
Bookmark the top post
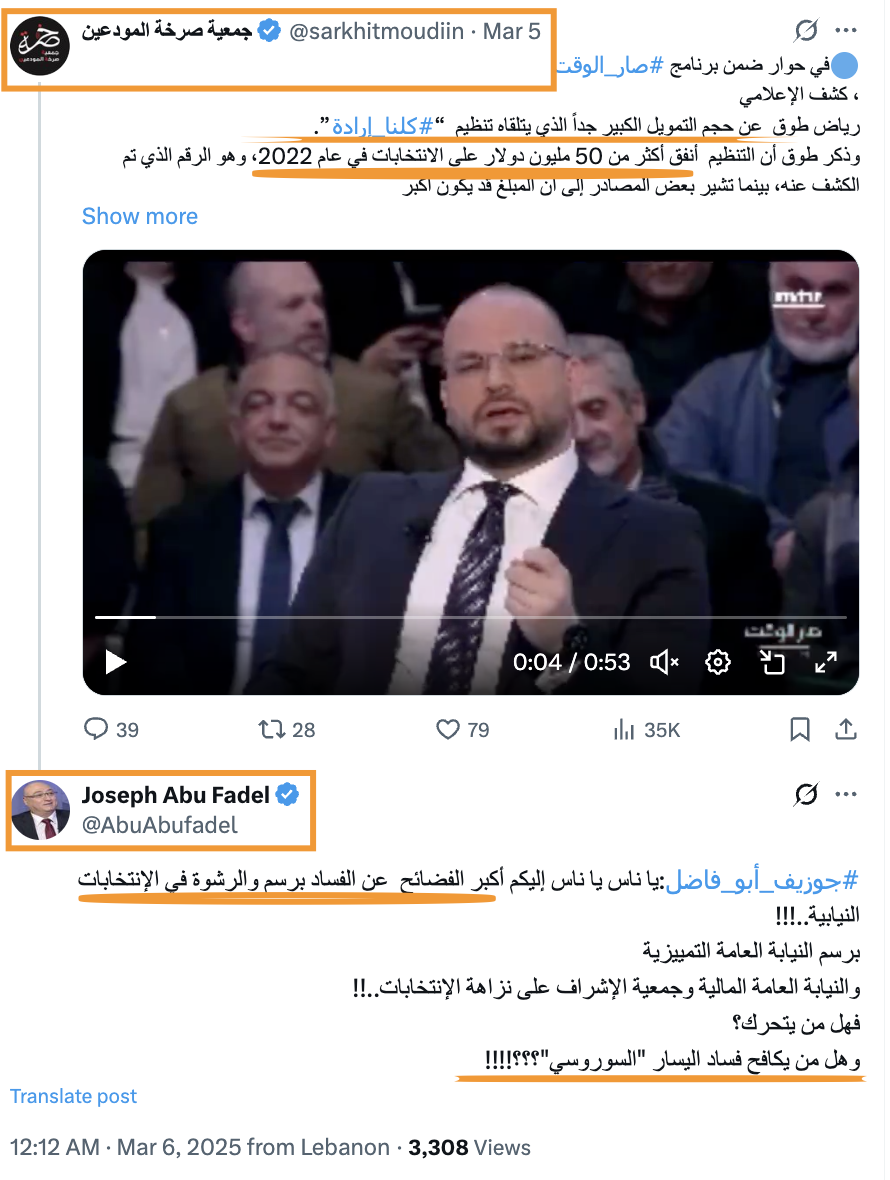click(x=800, y=729)
